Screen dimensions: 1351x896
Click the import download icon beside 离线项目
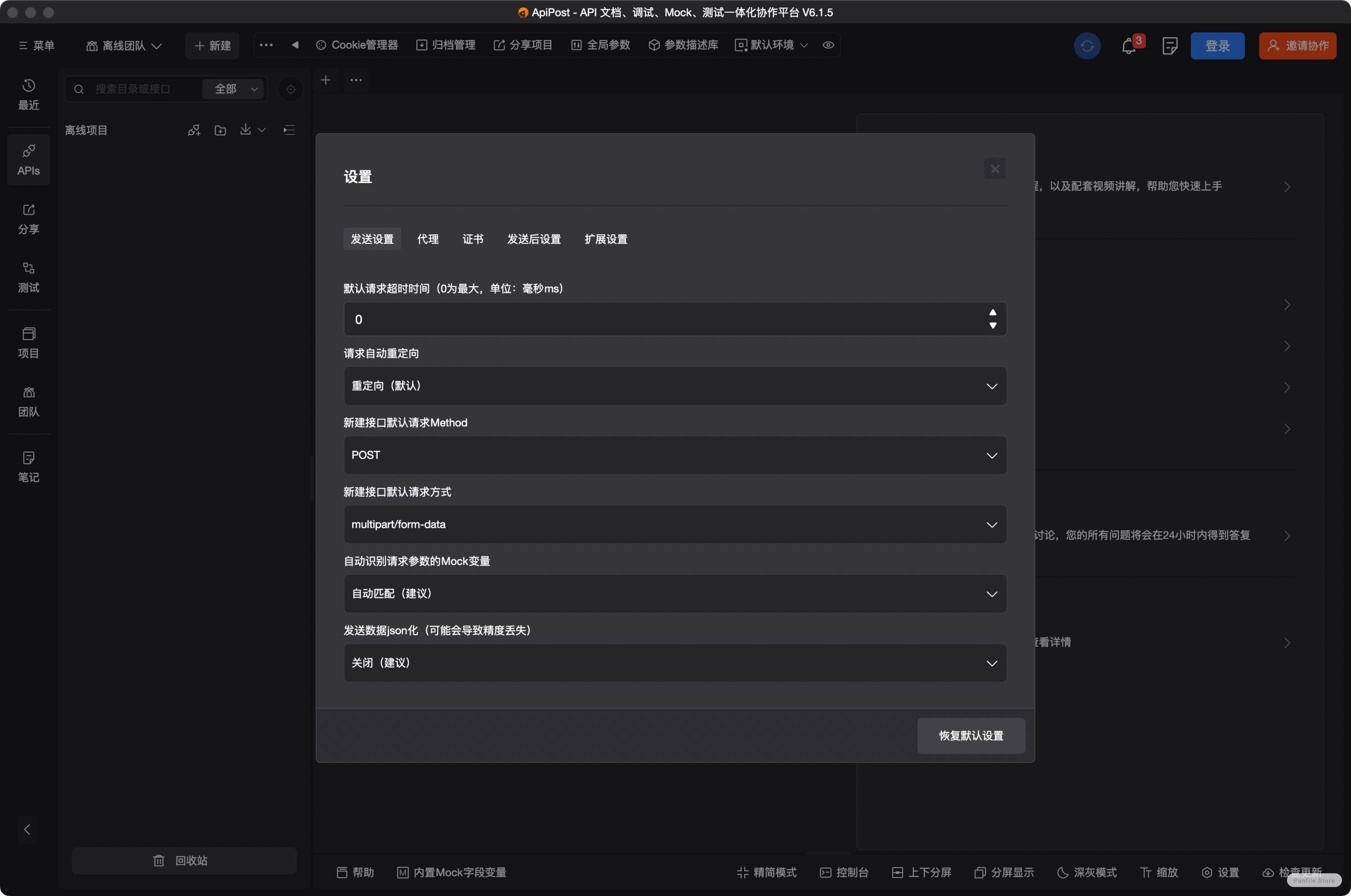coord(245,130)
